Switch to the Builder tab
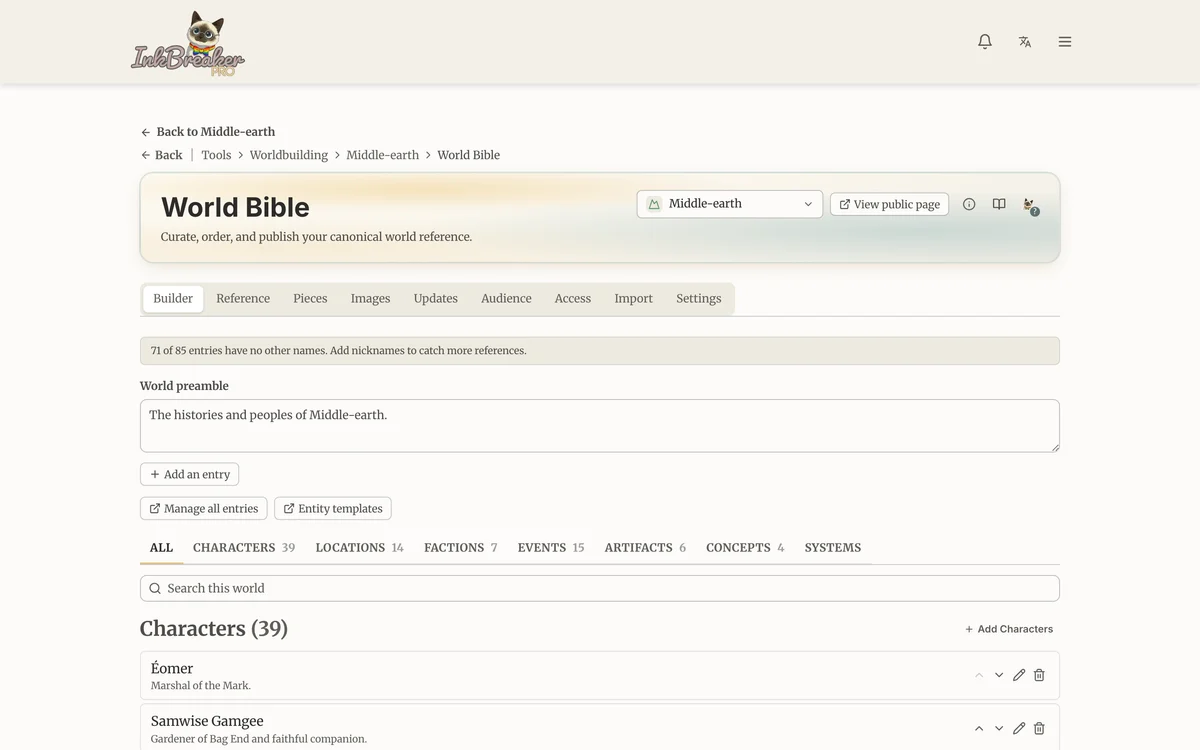1200x750 pixels. (173, 298)
